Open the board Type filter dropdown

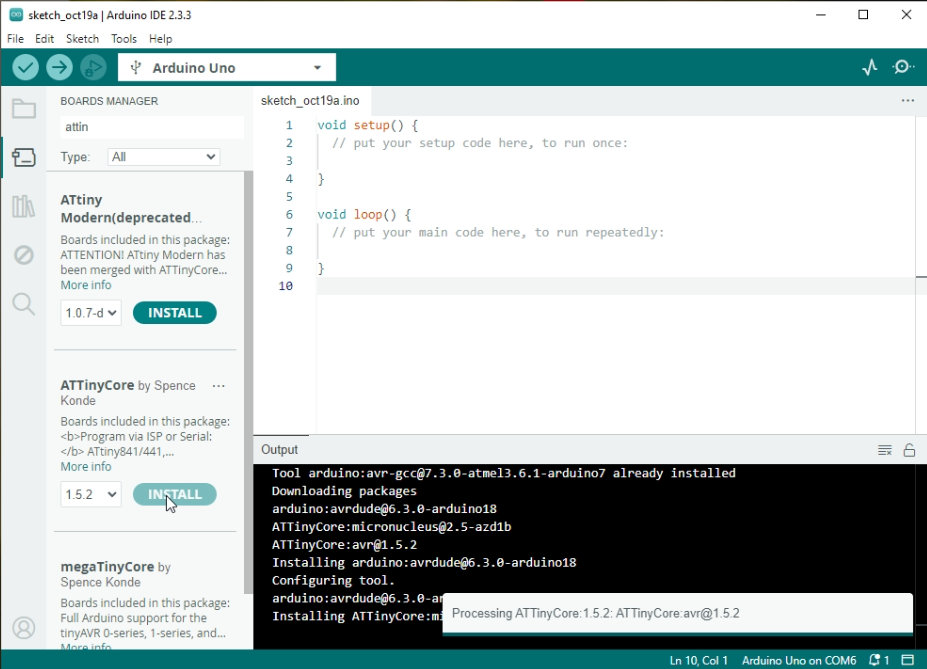[x=164, y=157]
